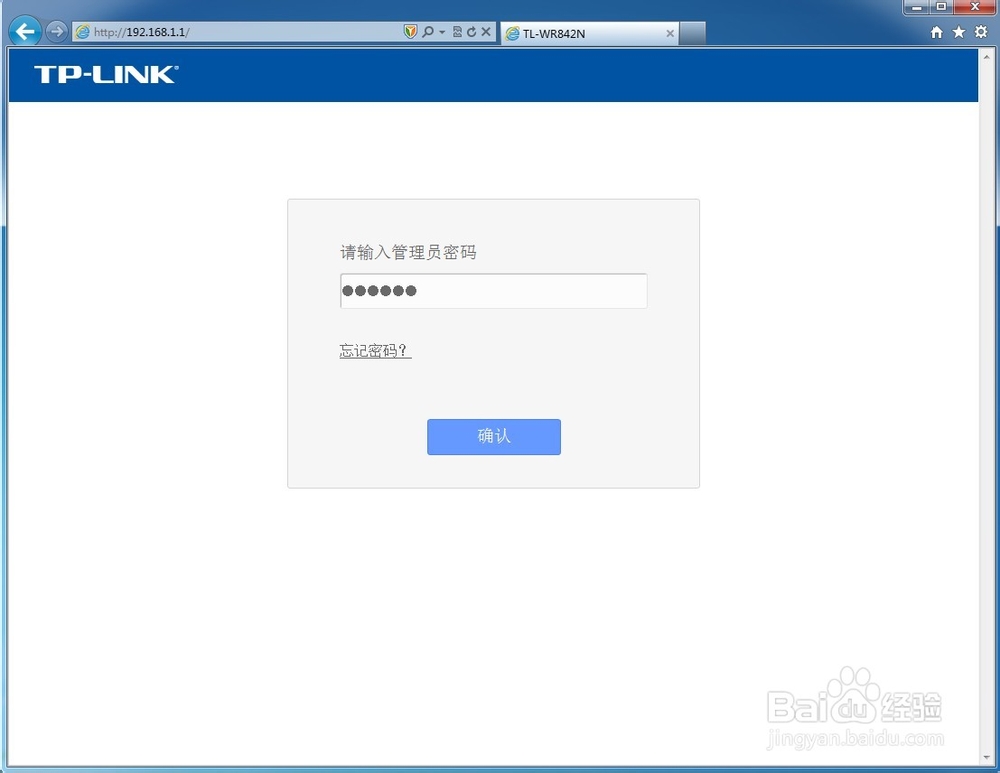Select the TL-WR842N tab
Viewport: 1000px width, 773px height.
(x=589, y=33)
